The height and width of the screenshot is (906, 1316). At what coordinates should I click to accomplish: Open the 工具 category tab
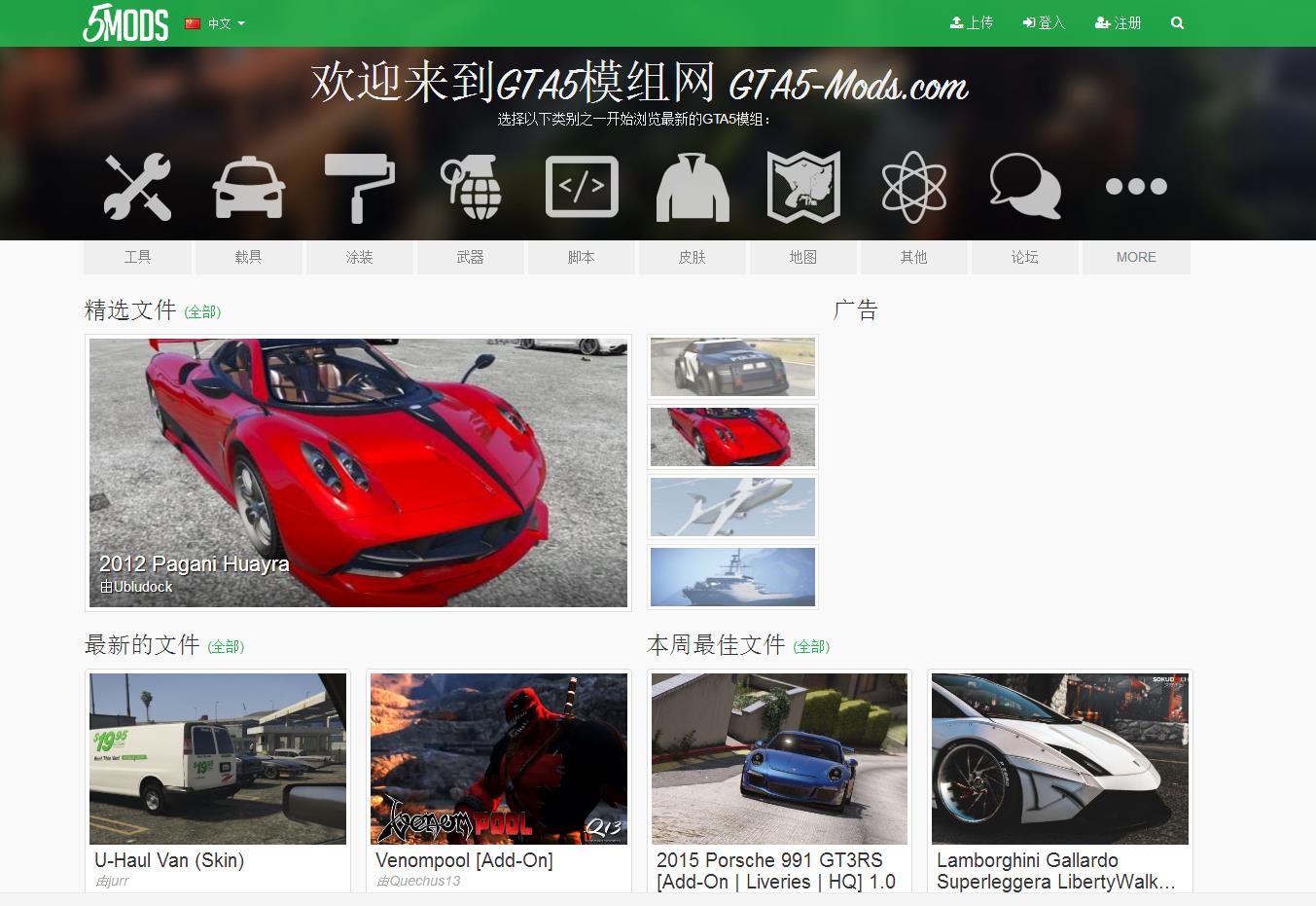click(x=137, y=257)
